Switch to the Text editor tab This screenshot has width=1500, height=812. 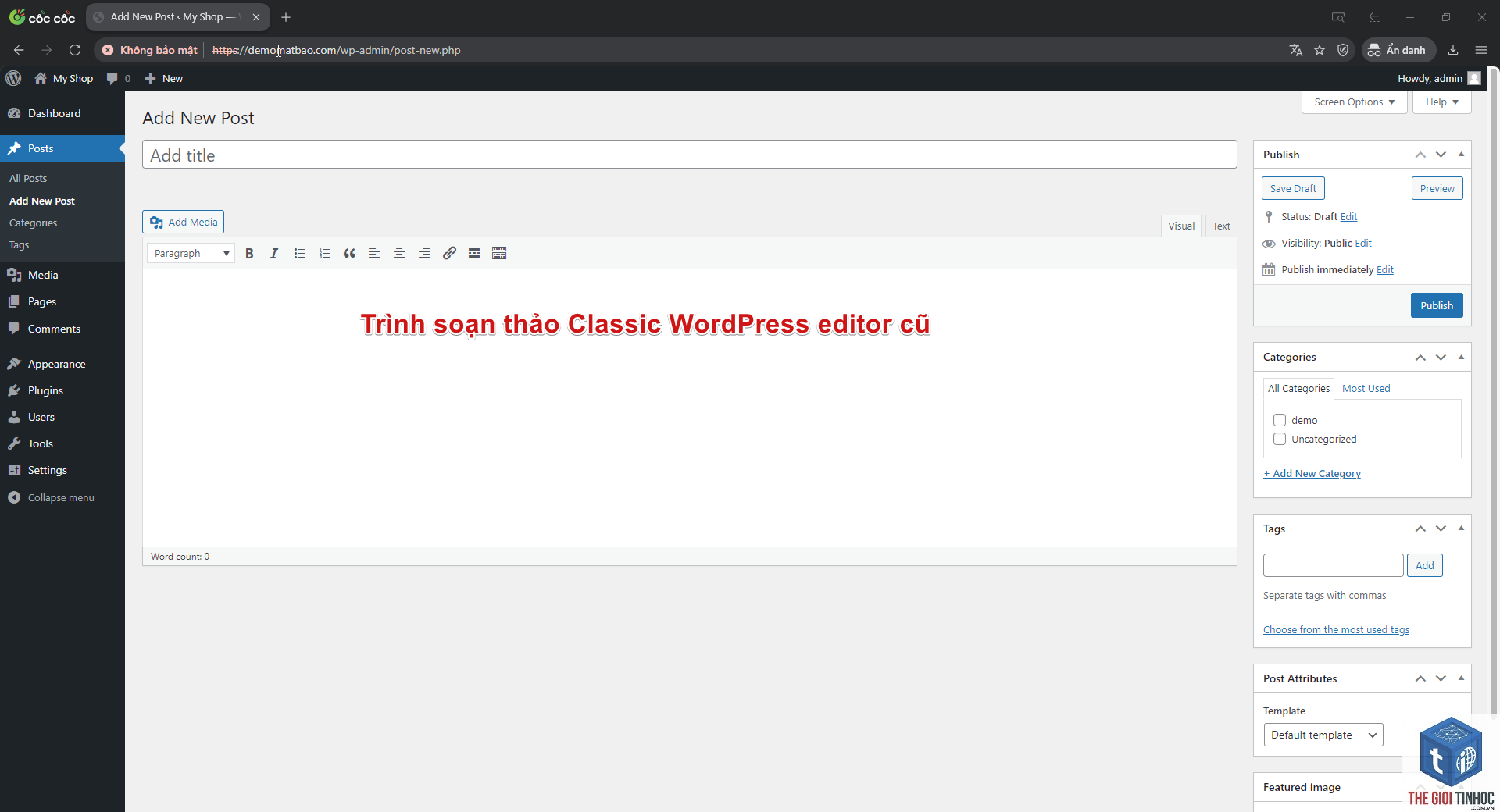pyautogui.click(x=1221, y=226)
